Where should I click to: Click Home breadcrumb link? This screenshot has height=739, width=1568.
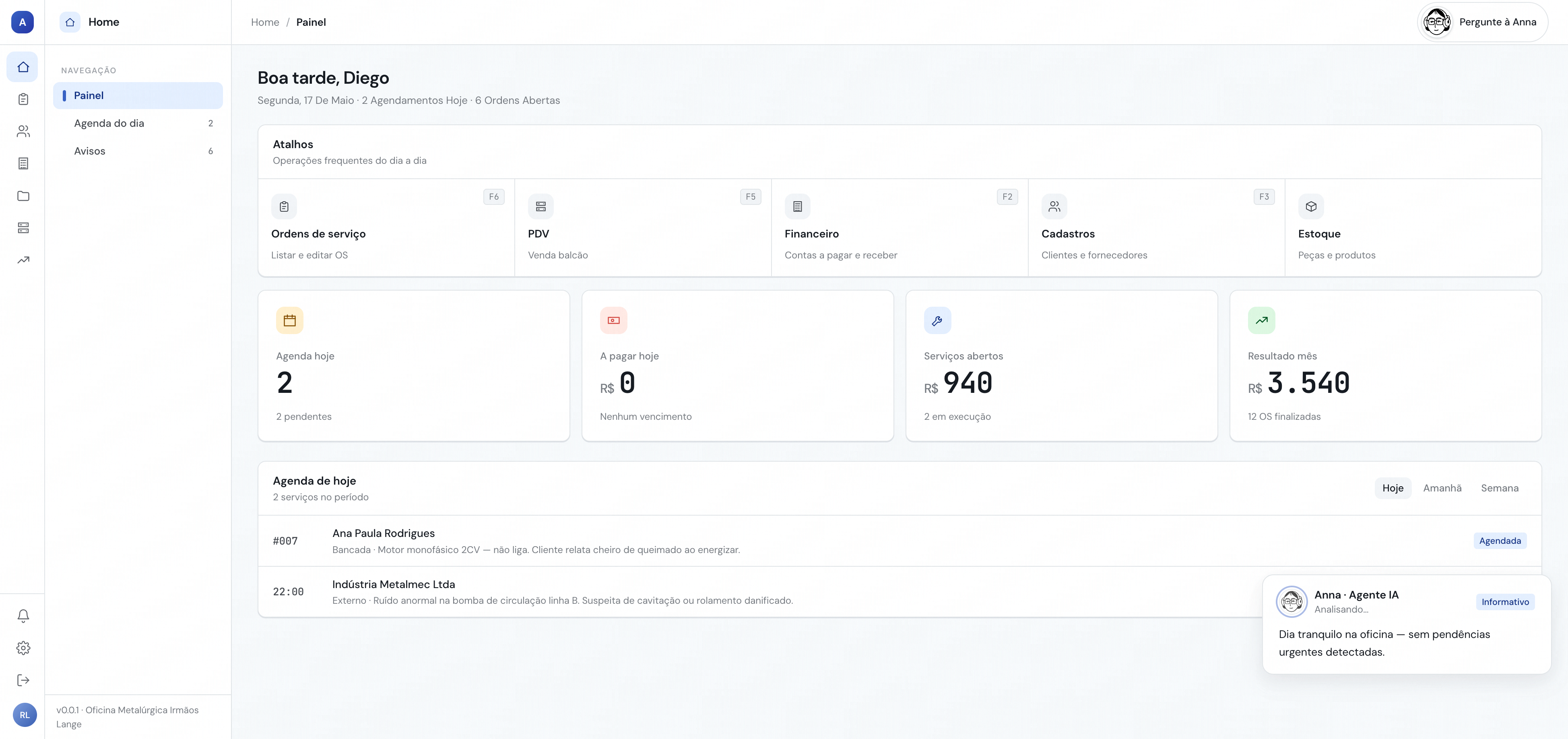(x=265, y=23)
